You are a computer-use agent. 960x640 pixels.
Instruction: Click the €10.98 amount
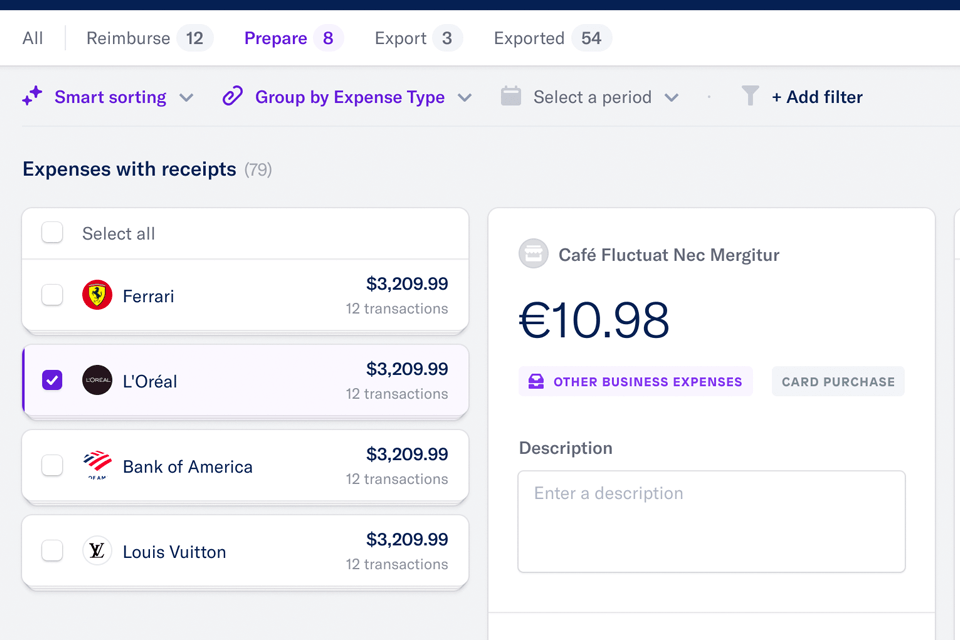594,320
